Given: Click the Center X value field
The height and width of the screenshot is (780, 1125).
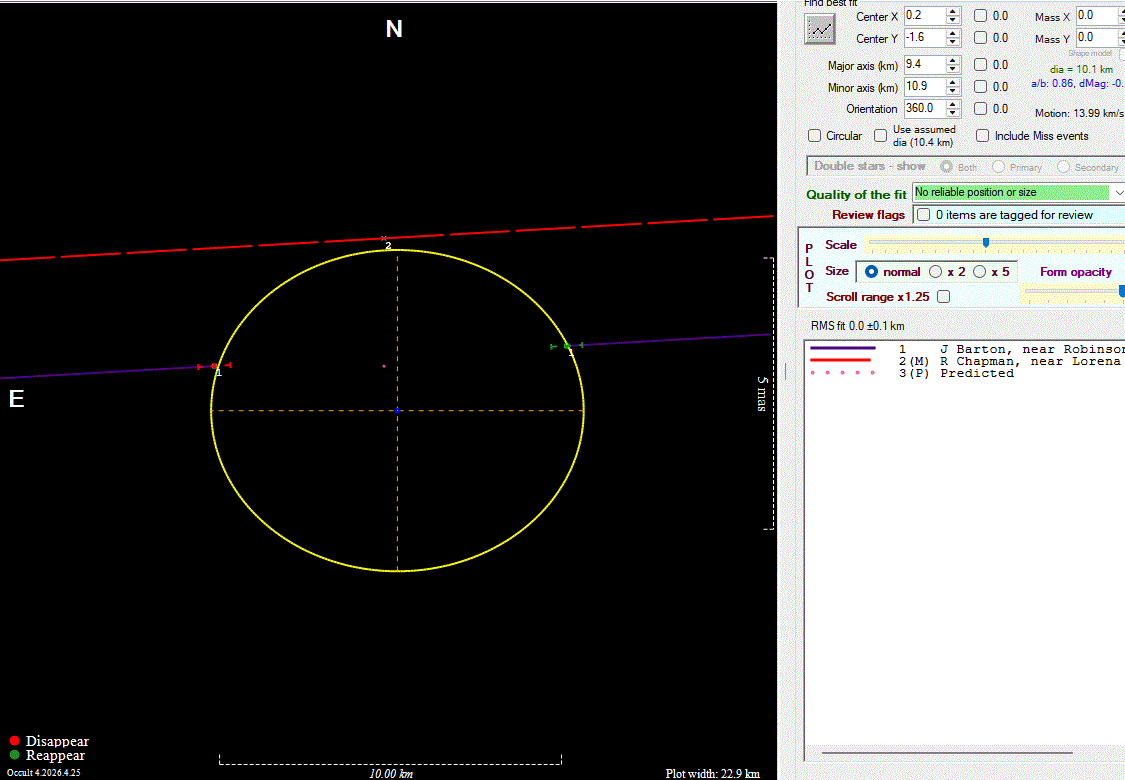Looking at the screenshot, I should click(924, 15).
